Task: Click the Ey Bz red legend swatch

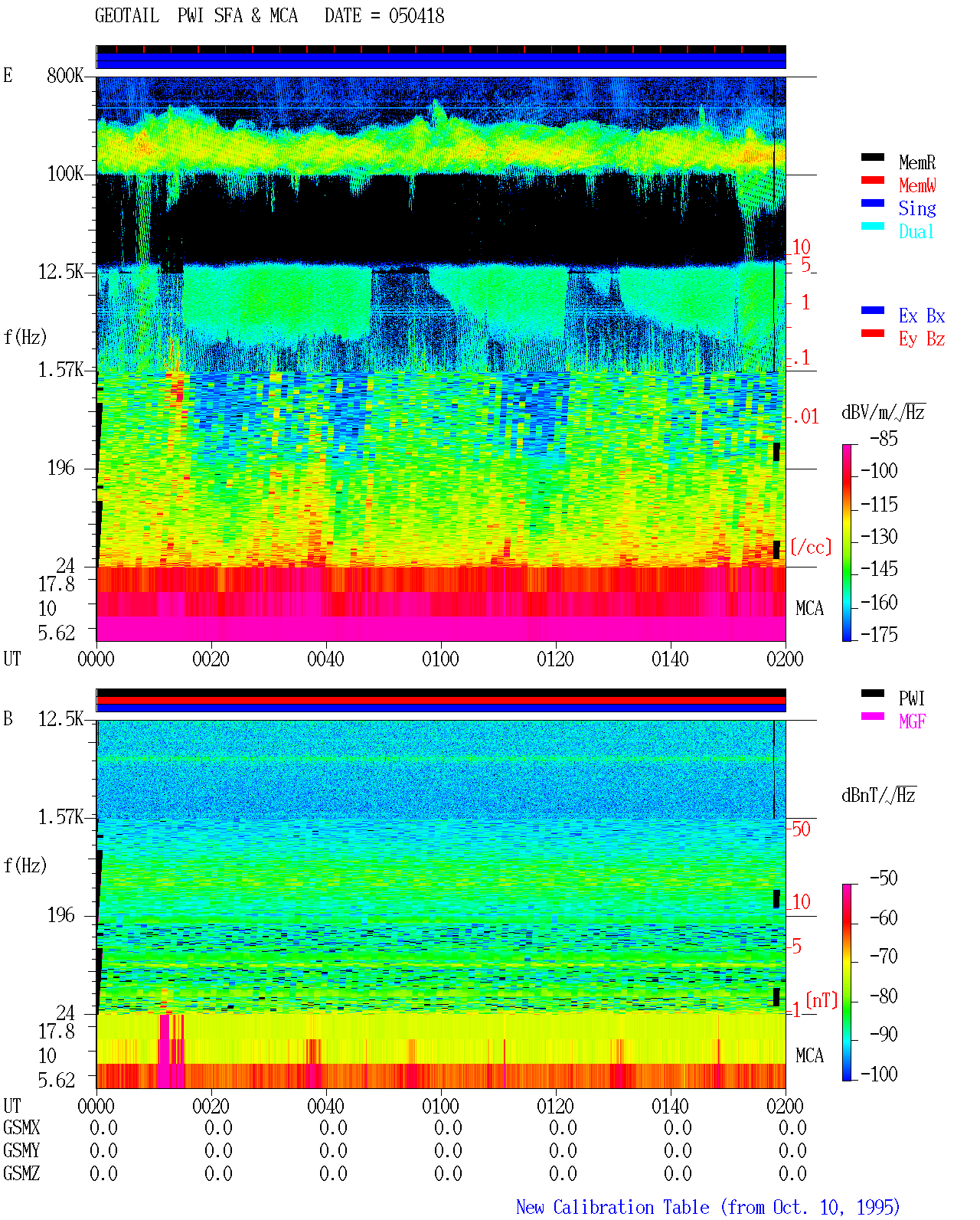Action: (x=873, y=333)
